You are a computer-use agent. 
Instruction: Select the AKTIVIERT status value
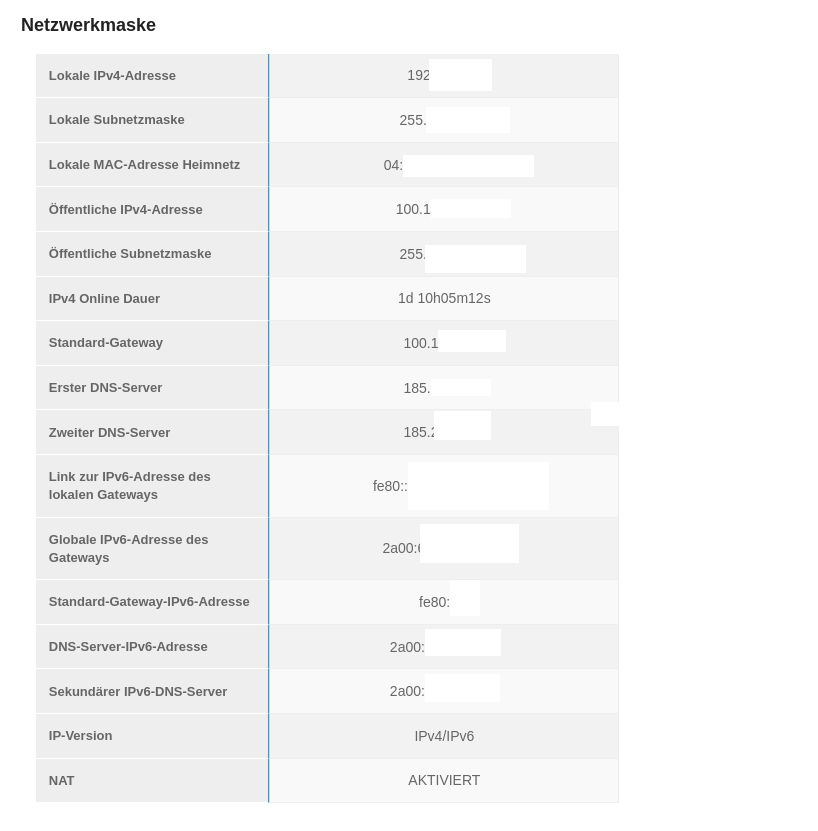tap(444, 780)
